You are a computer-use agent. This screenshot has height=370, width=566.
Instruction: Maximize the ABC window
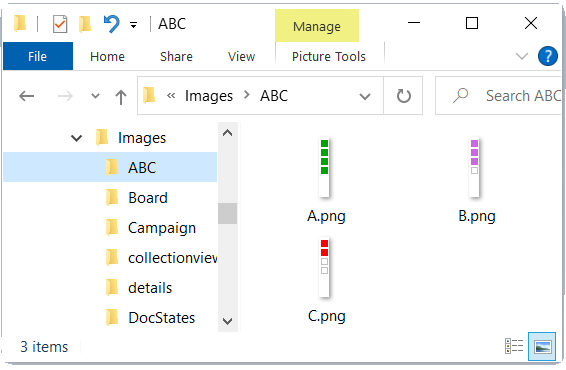click(472, 23)
